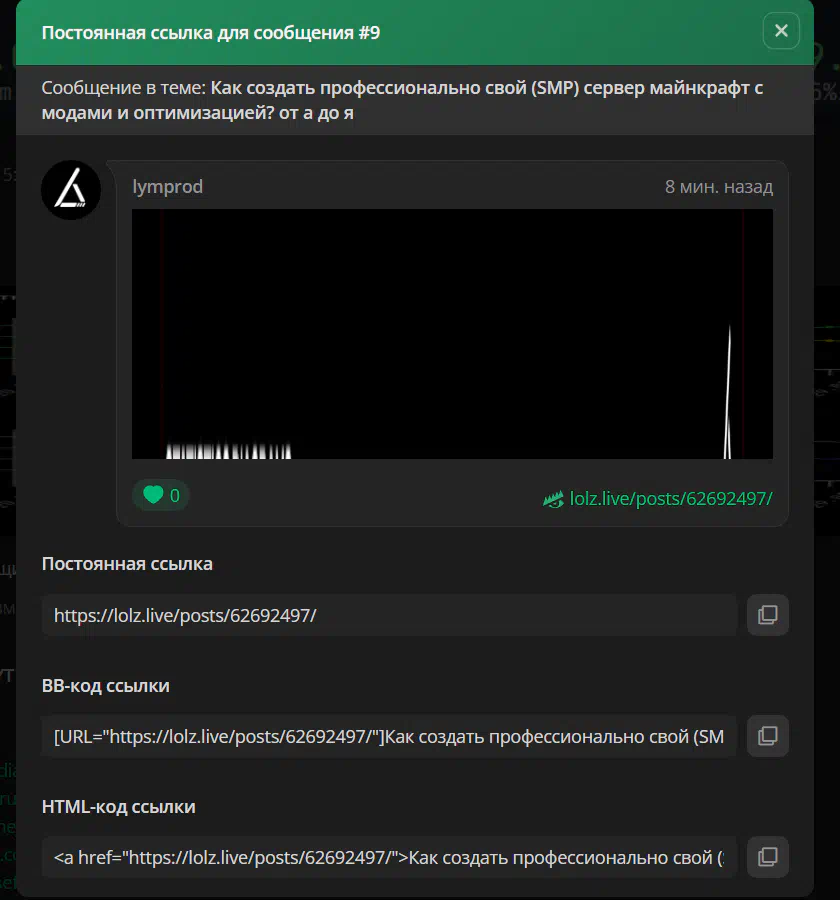Click the '8 мин. назад' timestamp
Viewport: 840px width, 900px height.
coord(718,187)
